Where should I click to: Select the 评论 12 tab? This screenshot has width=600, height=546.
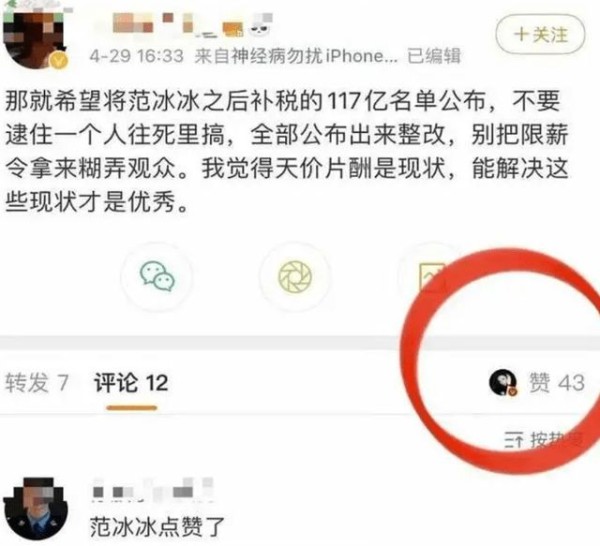pos(131,383)
